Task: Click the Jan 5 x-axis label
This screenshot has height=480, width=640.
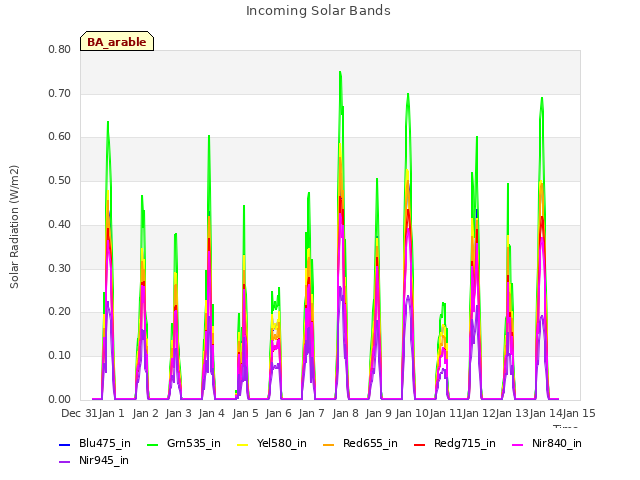Action: coord(245,413)
